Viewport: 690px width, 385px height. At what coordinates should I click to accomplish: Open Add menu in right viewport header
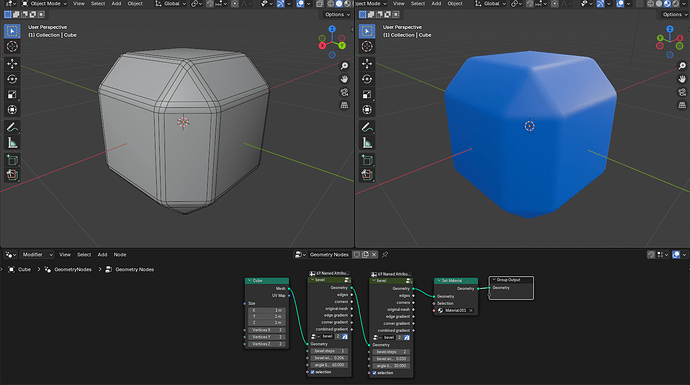click(x=436, y=4)
